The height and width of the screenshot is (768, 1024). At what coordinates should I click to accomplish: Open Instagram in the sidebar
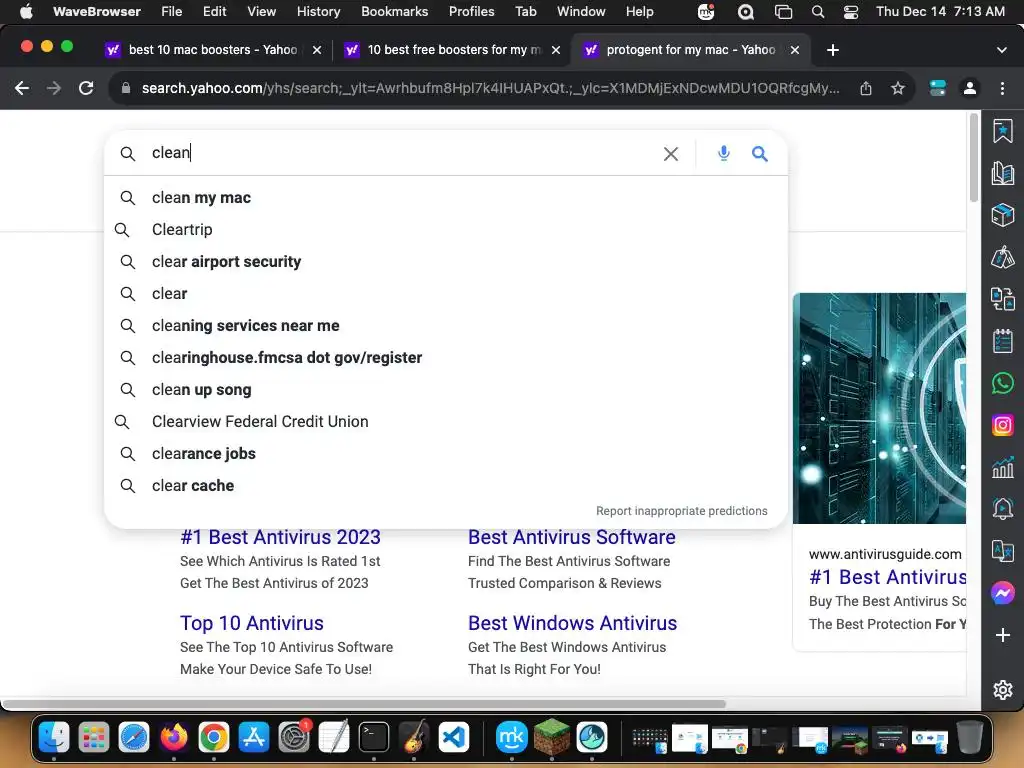[1002, 425]
